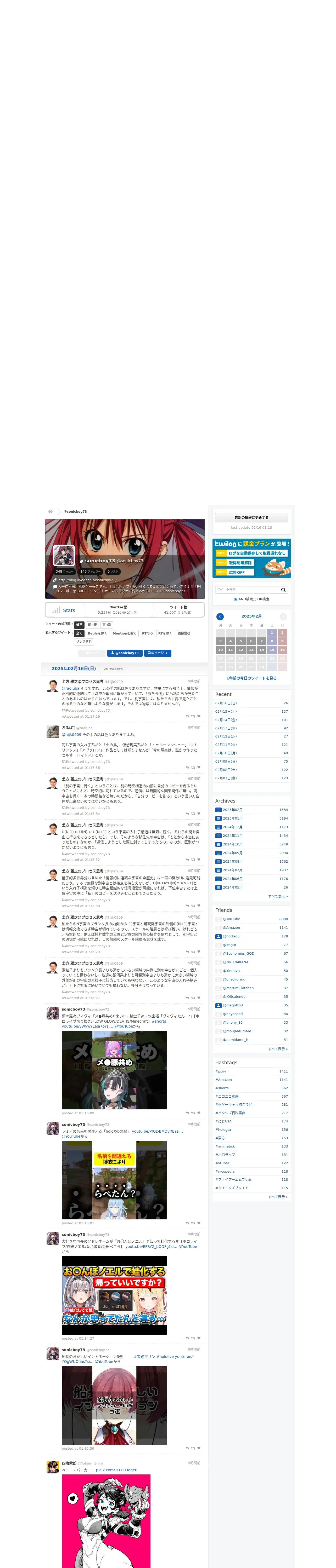
Task: Select day 16 in the February calendar
Action: [x=282, y=650]
